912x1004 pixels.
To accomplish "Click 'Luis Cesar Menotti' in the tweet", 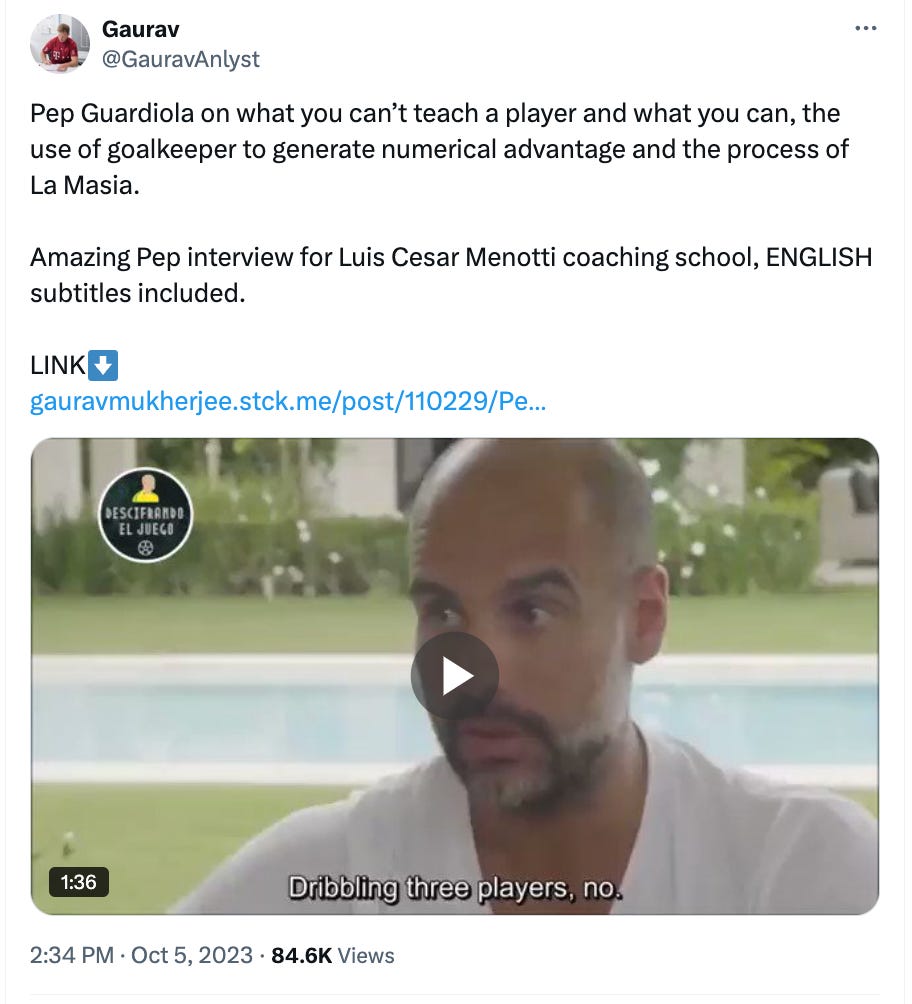I will click(448, 257).
